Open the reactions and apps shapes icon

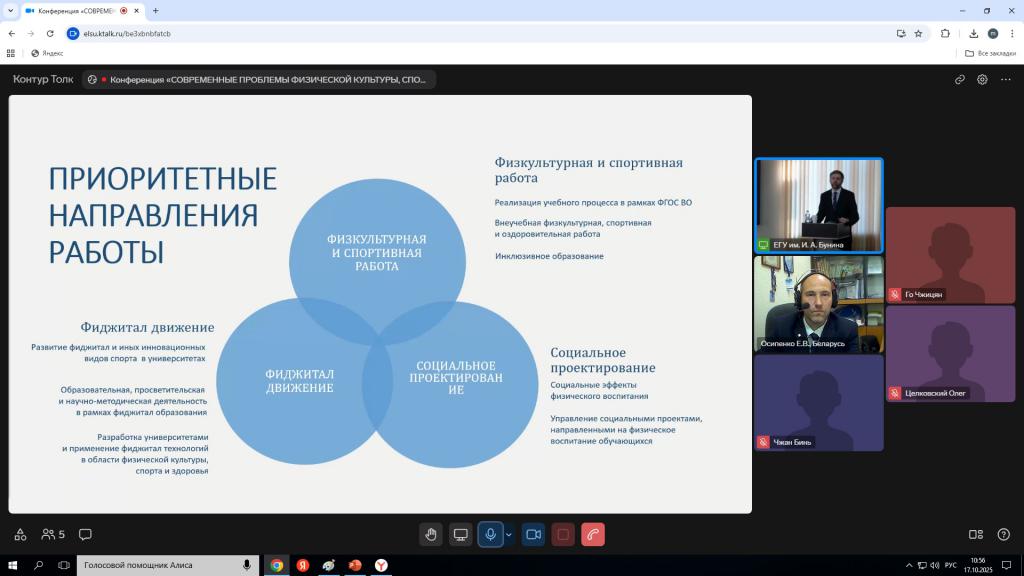point(19,534)
